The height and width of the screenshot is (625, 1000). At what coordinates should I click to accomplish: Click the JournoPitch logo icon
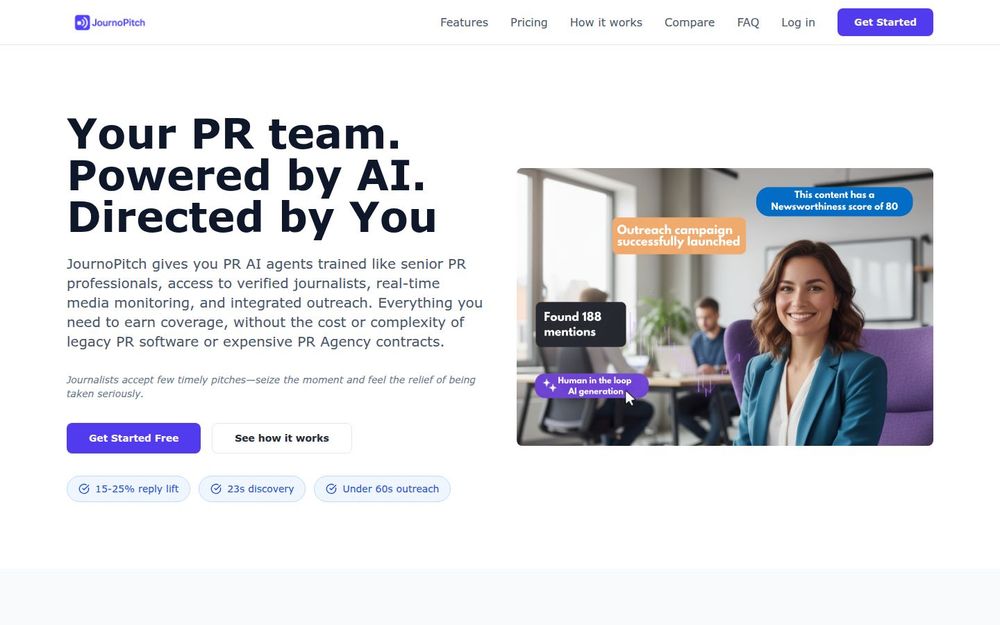[x=82, y=22]
